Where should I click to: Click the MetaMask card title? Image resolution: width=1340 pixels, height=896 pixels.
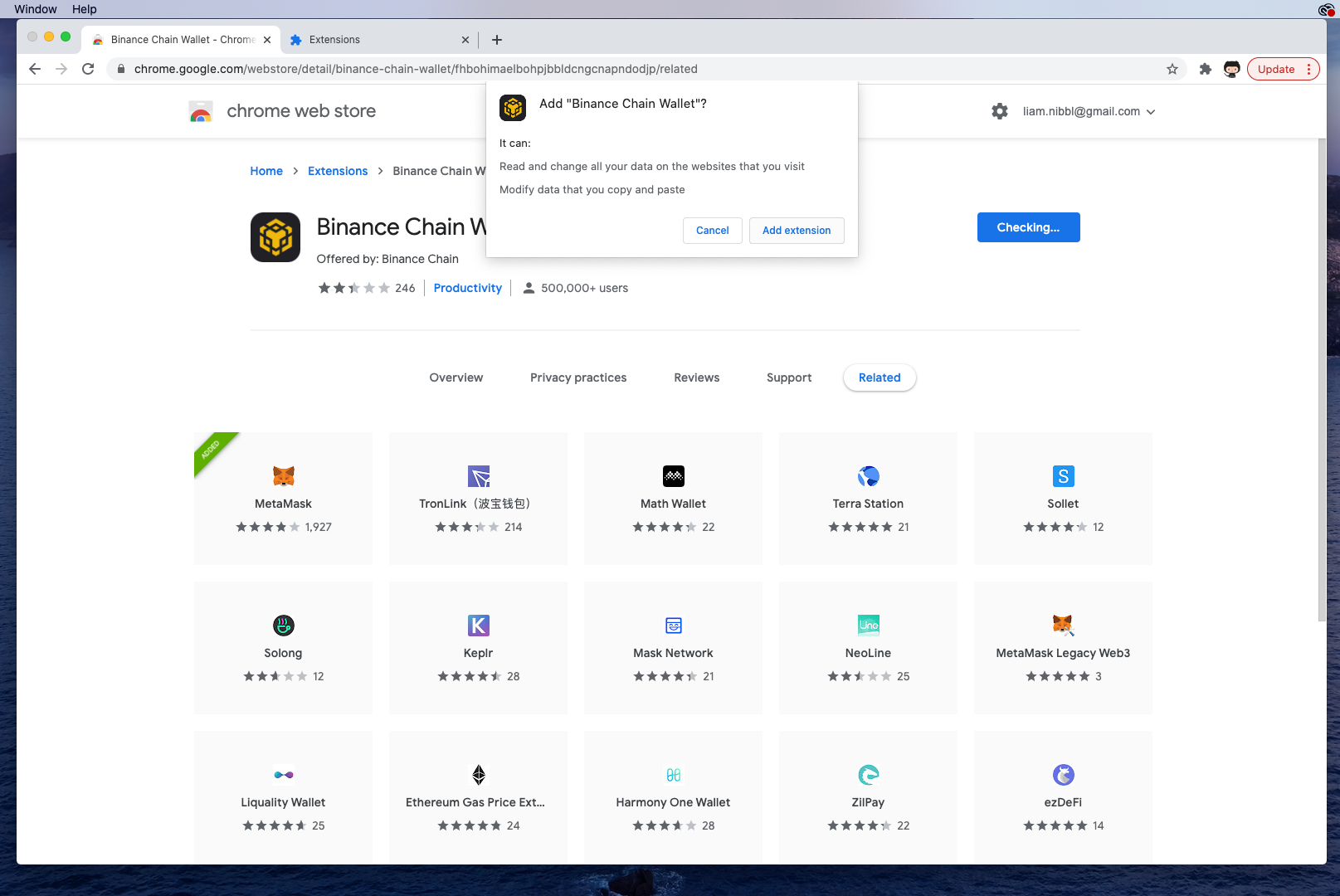[x=283, y=504]
